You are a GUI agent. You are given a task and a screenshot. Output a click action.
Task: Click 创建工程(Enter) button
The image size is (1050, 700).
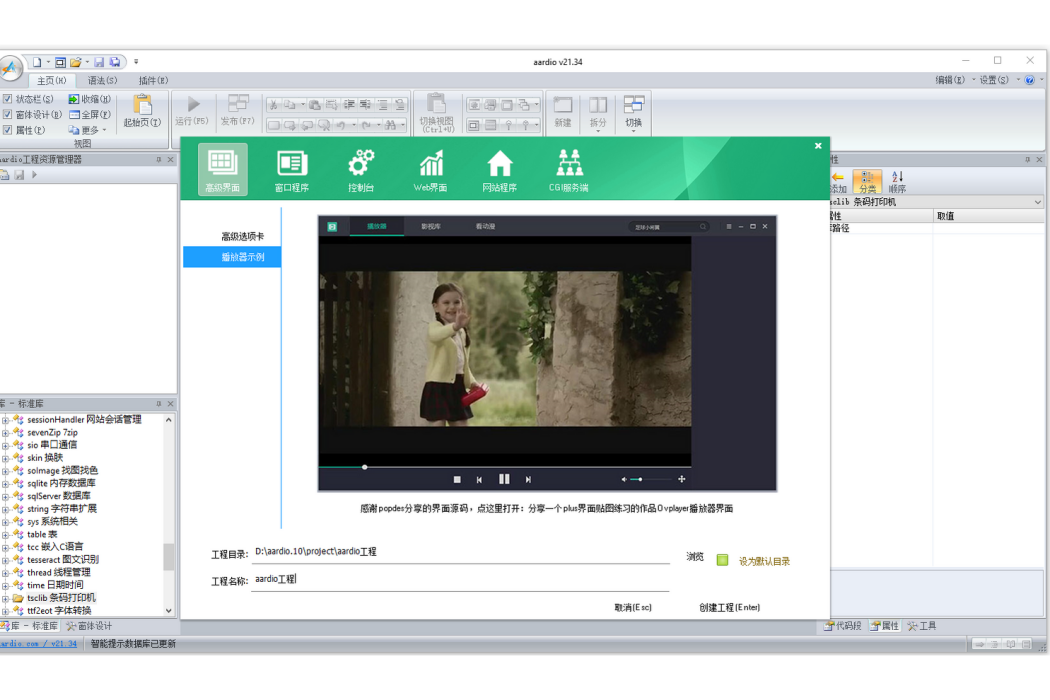pos(729,608)
